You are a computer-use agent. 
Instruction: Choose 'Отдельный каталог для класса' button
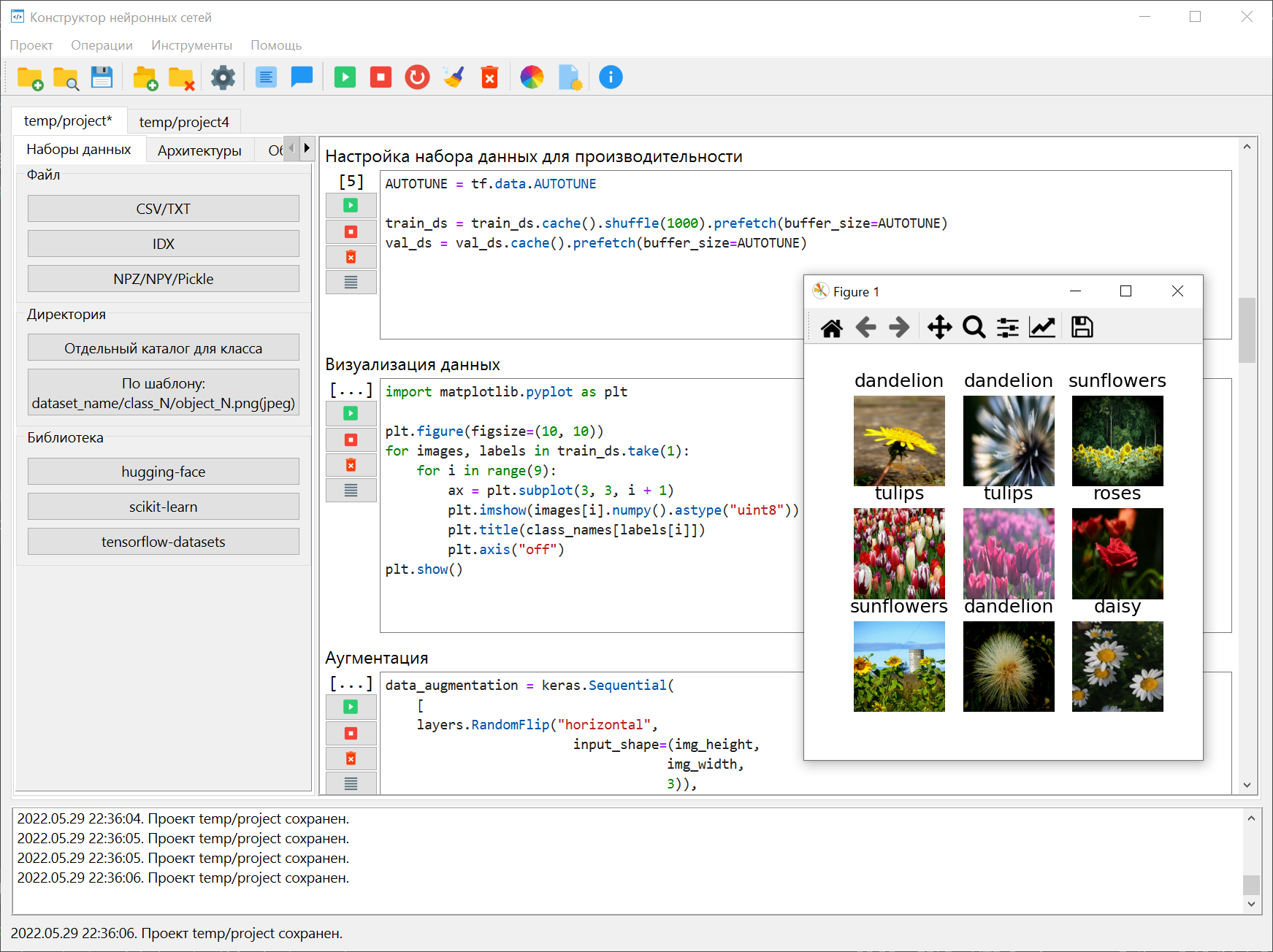164,348
